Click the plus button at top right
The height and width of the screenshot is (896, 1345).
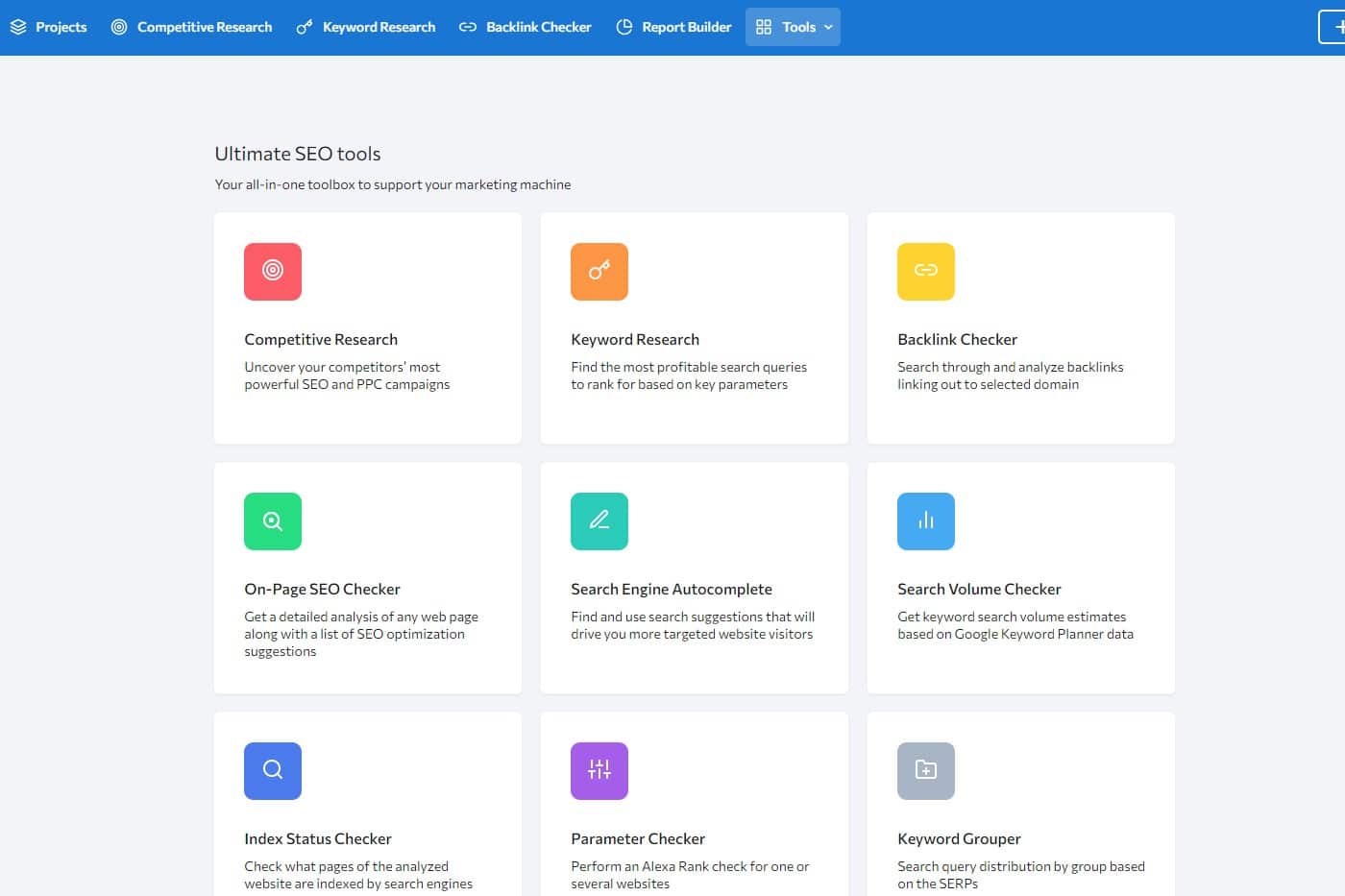click(x=1333, y=27)
